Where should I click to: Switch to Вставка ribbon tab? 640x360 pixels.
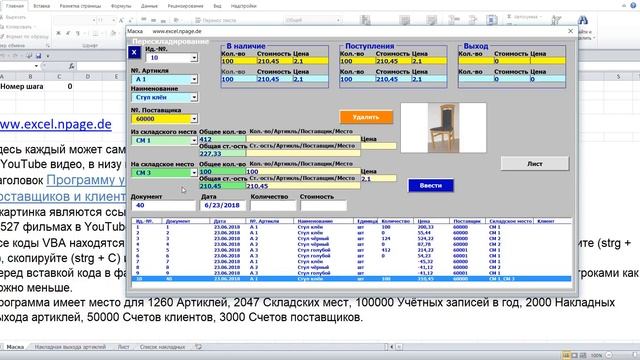click(41, 6)
